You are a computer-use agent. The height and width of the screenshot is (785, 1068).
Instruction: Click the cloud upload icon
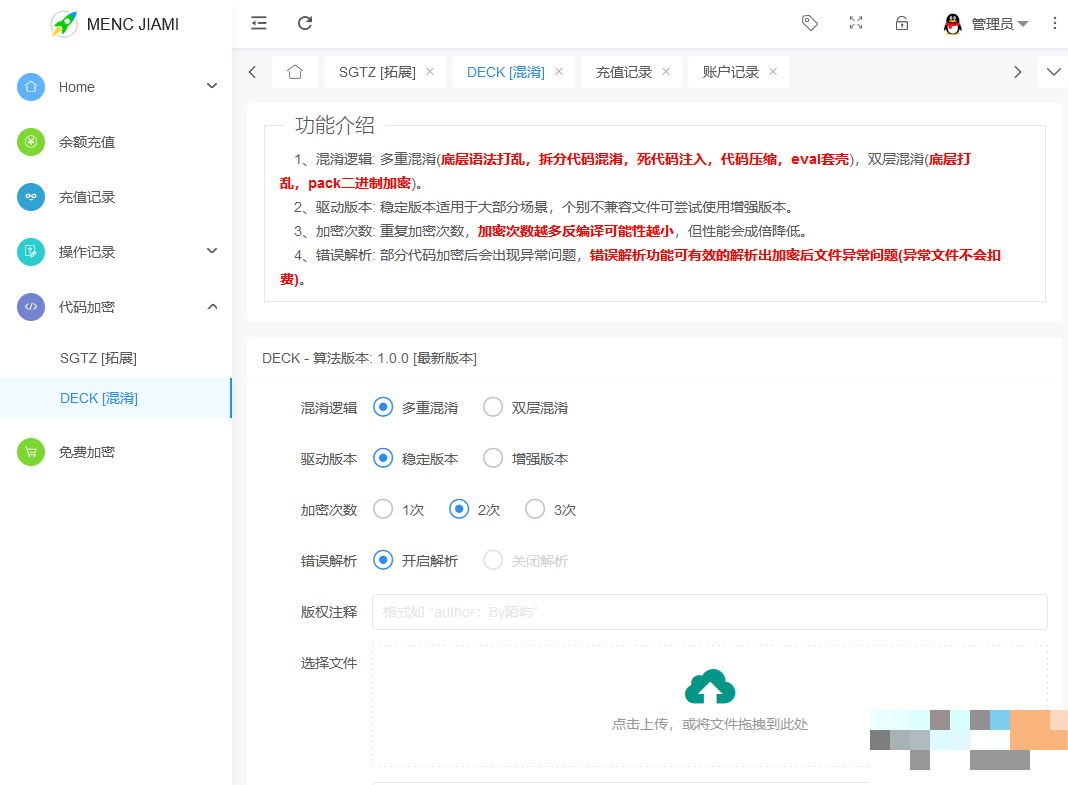click(x=710, y=686)
